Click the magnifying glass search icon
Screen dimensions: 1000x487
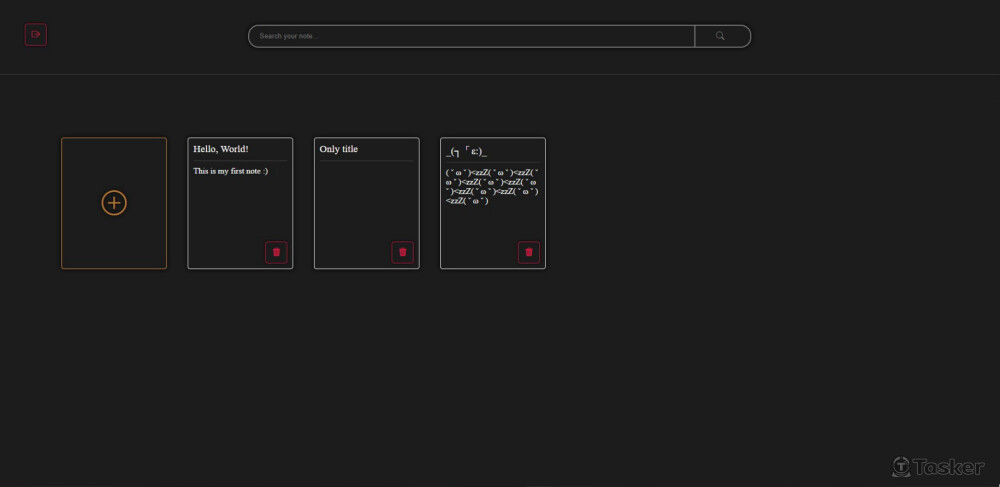(x=720, y=36)
